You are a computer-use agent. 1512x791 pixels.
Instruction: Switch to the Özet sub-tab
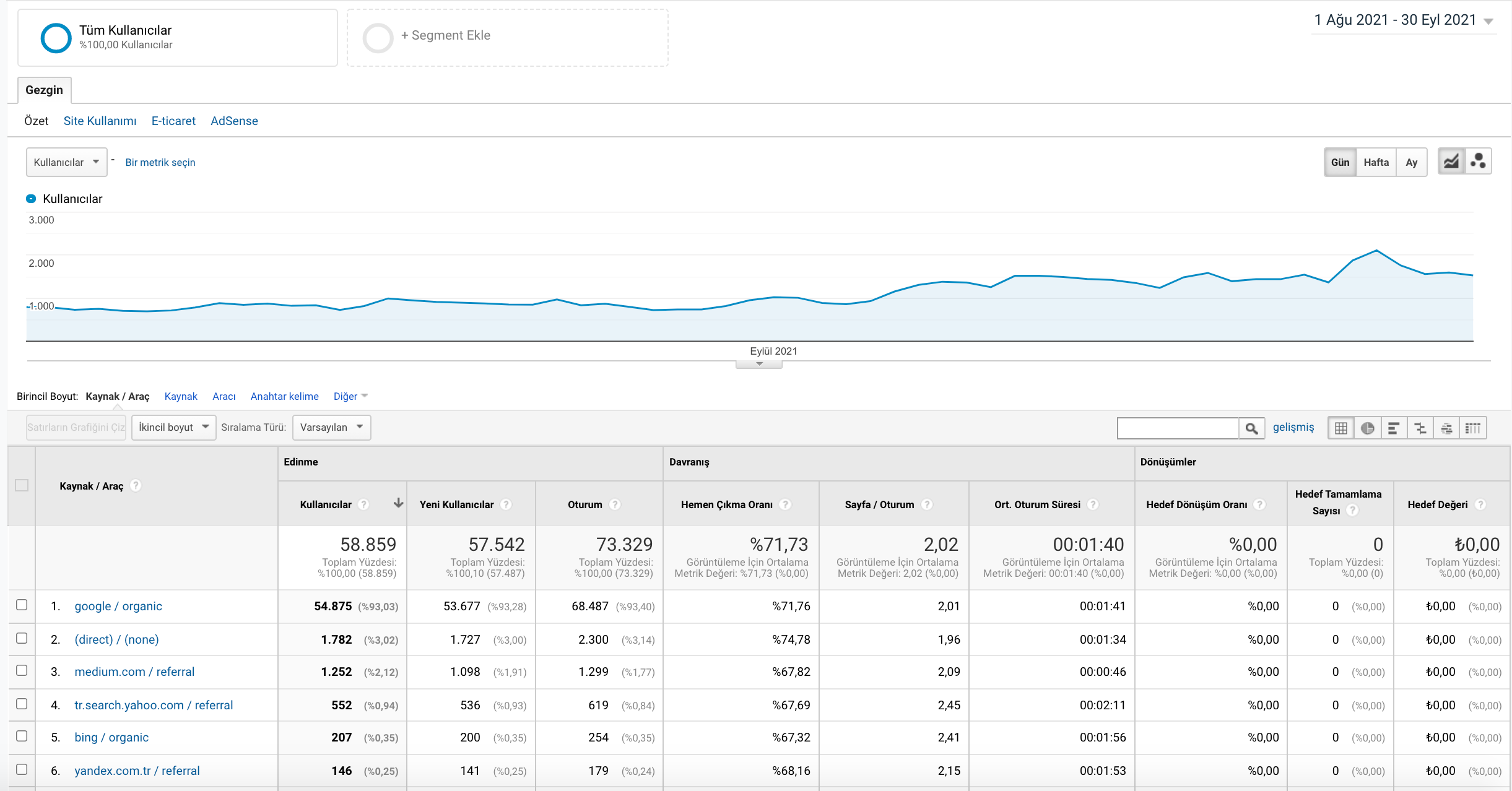coord(36,121)
